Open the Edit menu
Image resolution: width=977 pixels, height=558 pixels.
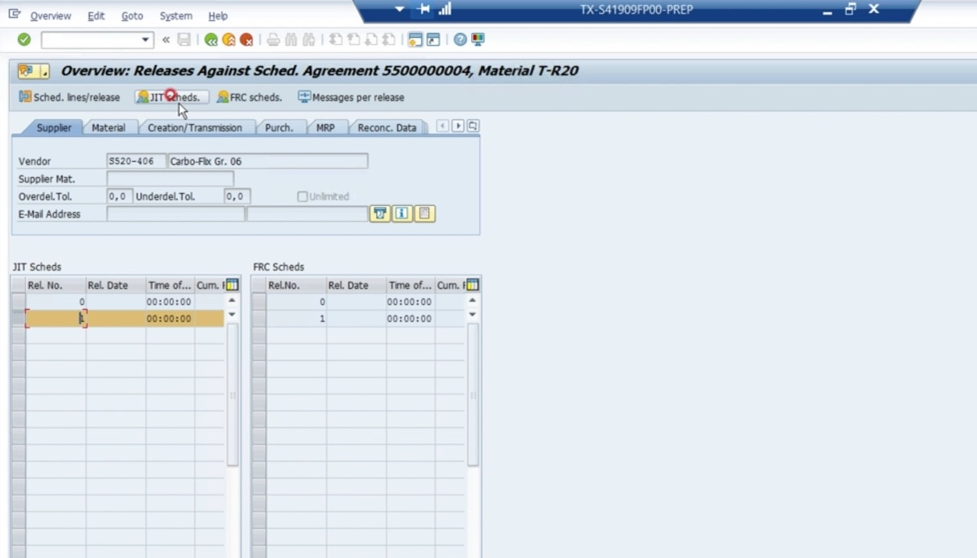tap(96, 16)
